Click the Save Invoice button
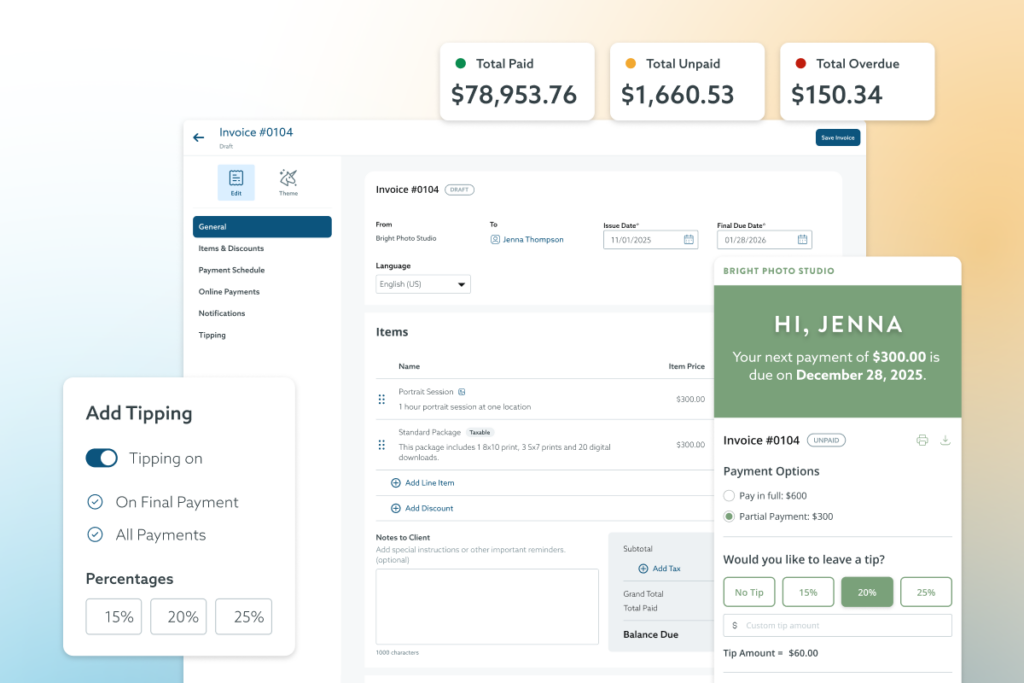This screenshot has width=1024, height=683. pos(837,137)
